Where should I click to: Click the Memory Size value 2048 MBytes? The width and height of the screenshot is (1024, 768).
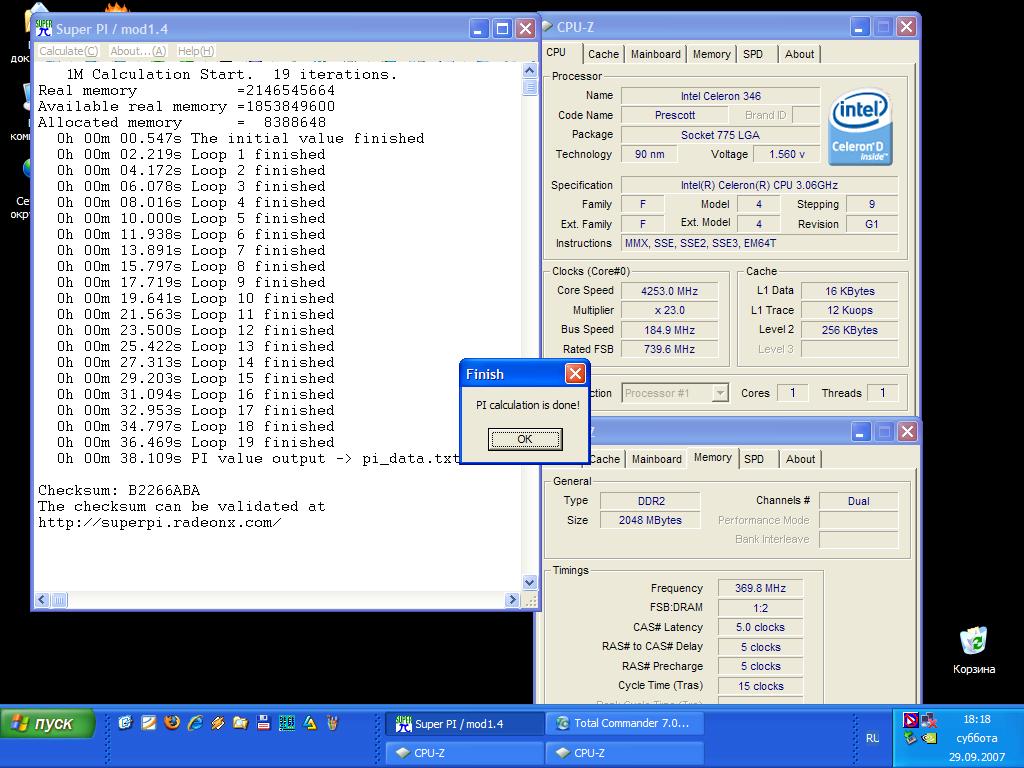(x=650, y=520)
